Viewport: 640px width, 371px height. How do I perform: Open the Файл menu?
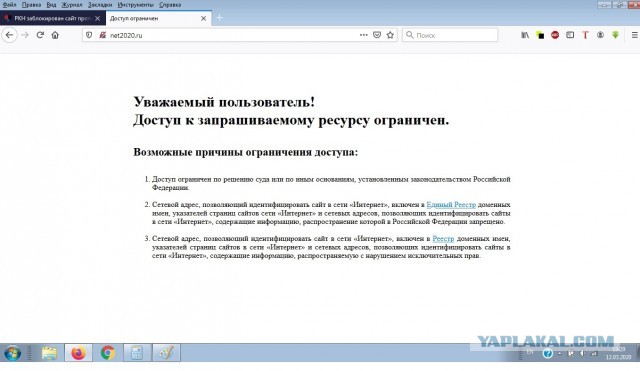click(9, 5)
